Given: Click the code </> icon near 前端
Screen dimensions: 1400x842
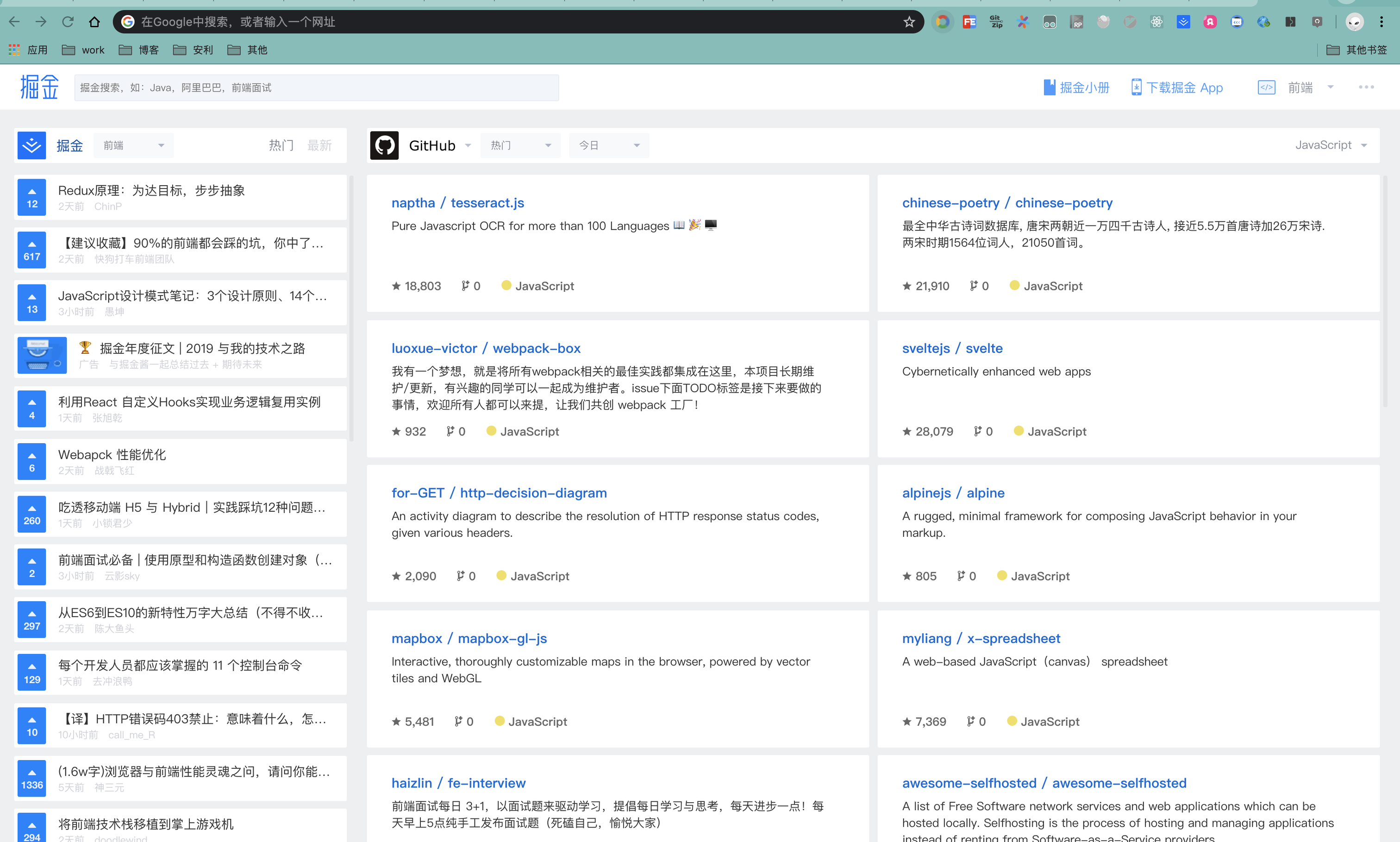Looking at the screenshot, I should [x=1267, y=88].
